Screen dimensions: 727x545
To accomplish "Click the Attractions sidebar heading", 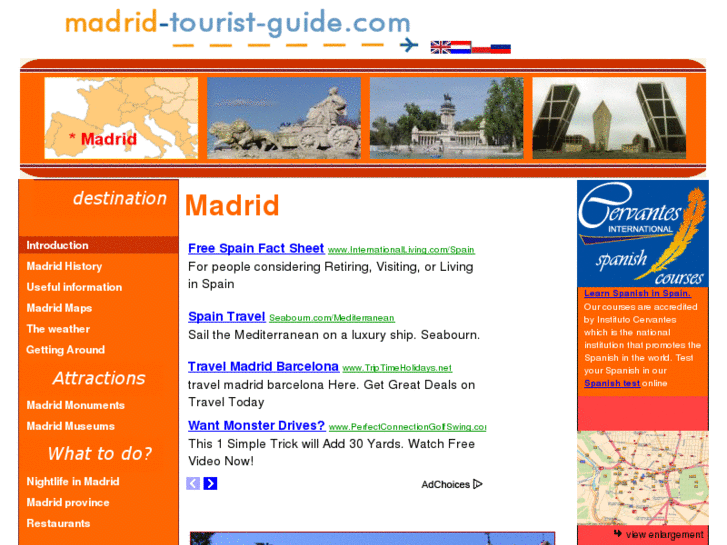I will coord(99,378).
